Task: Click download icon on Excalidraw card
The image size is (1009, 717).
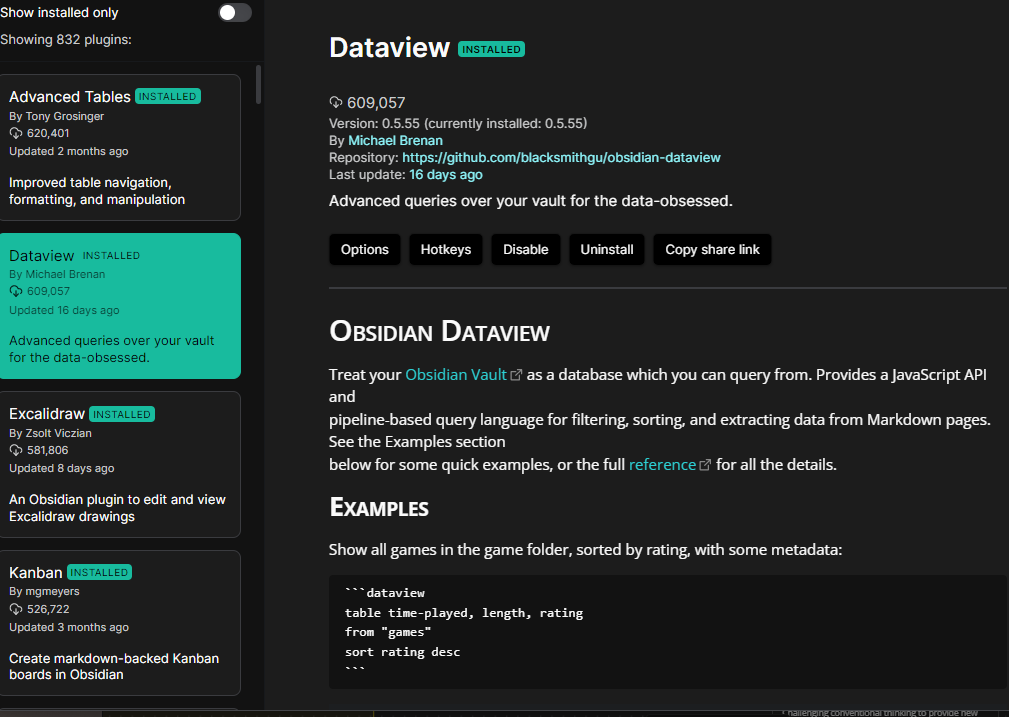Action: [x=16, y=451]
